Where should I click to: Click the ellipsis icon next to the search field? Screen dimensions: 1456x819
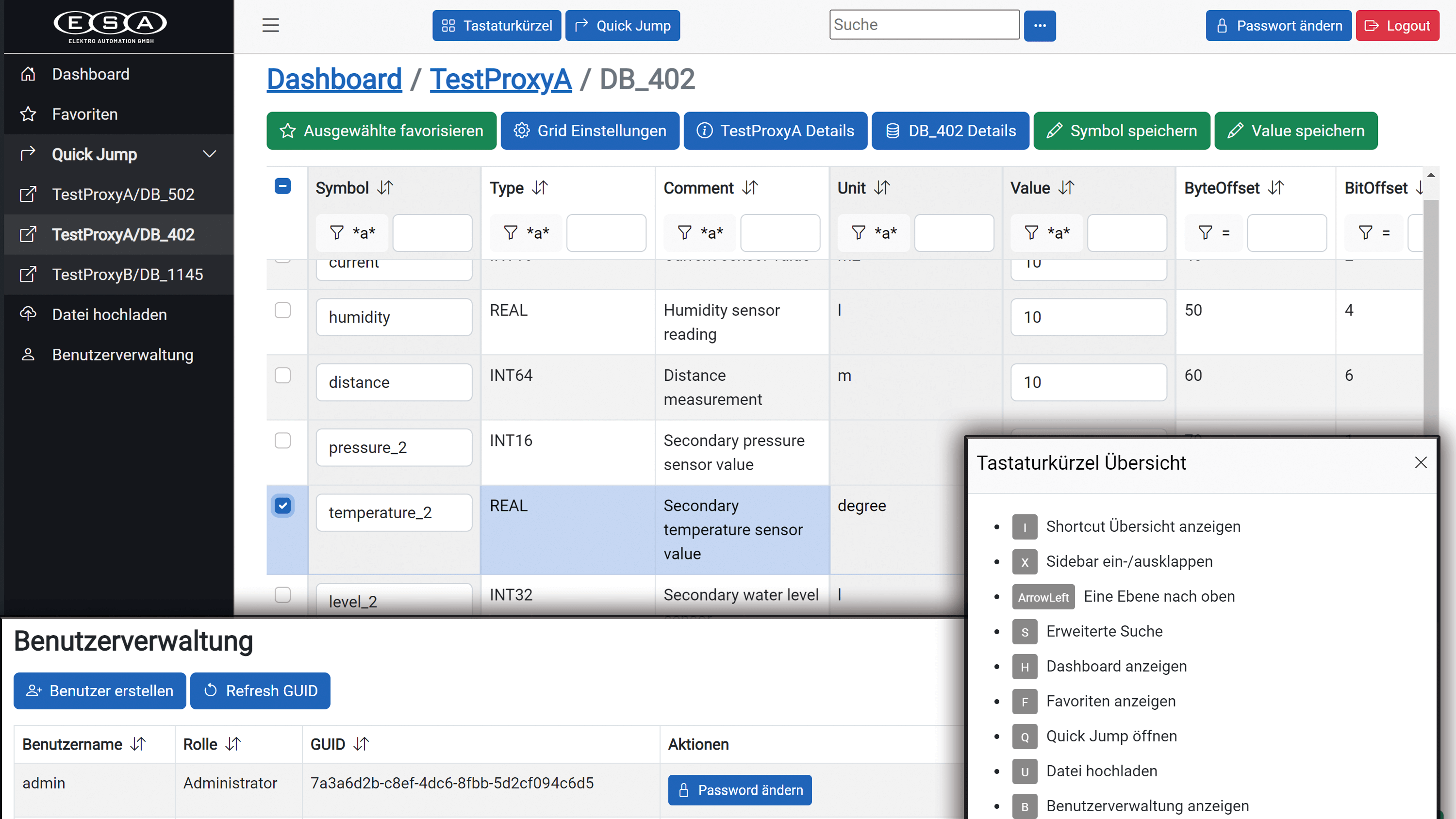coord(1040,25)
